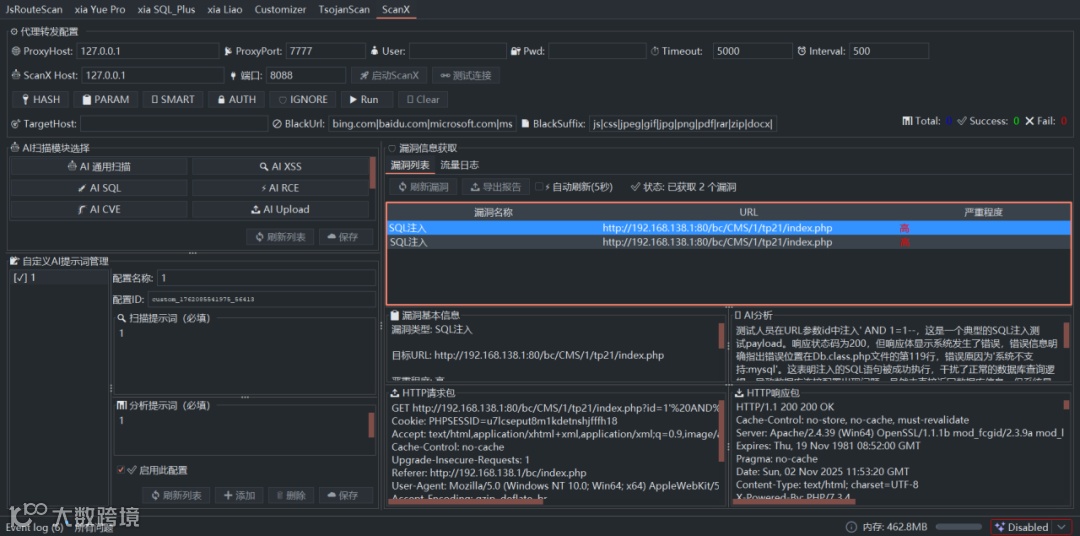1080x536 pixels.
Task: Click the AUTH button
Action: pos(236,99)
